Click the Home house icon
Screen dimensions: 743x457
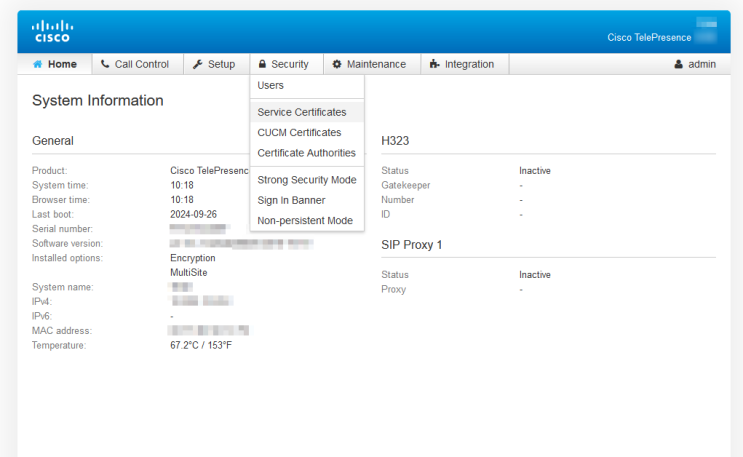pos(37,64)
